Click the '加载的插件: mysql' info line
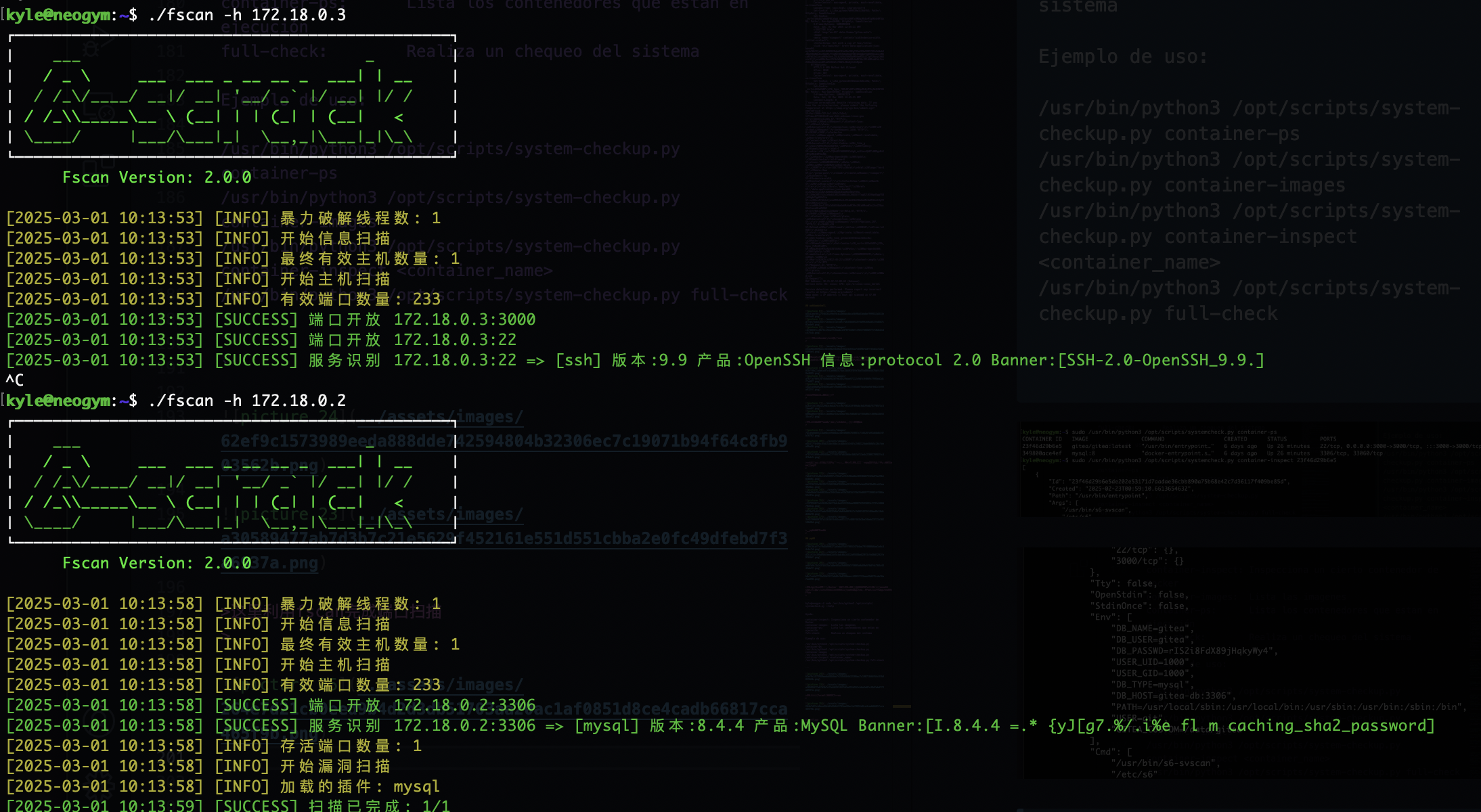The height and width of the screenshot is (812, 1481). pos(359,786)
